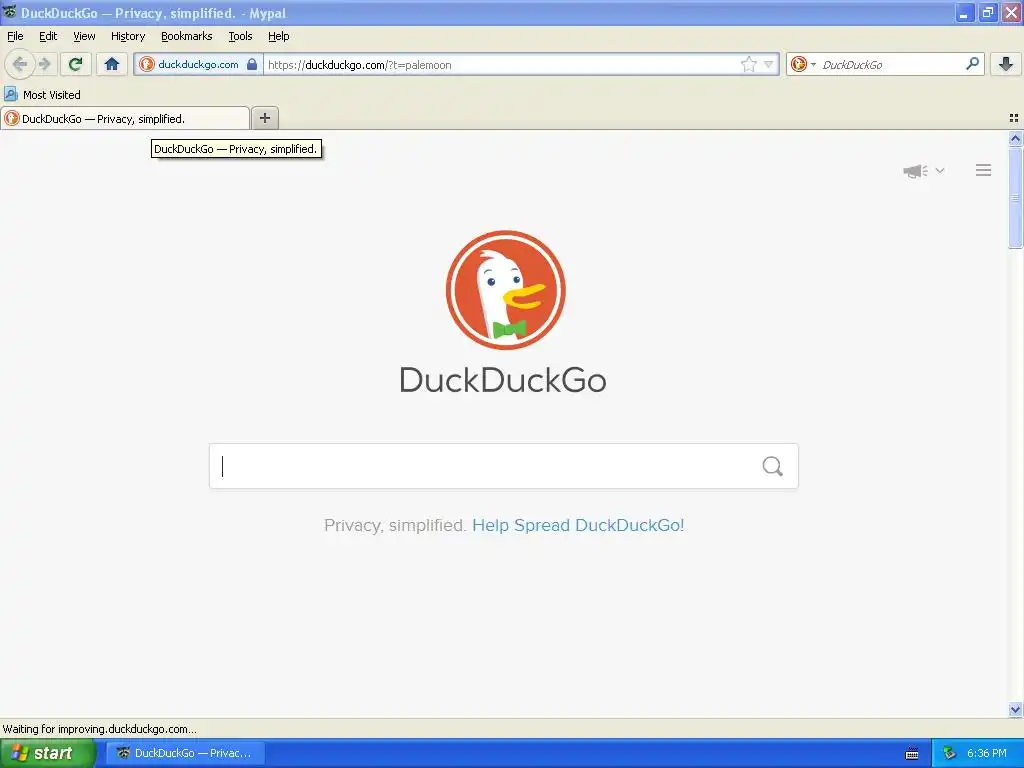Screen dimensions: 1024x768
Task: Open the Windows start button
Action: click(48, 753)
